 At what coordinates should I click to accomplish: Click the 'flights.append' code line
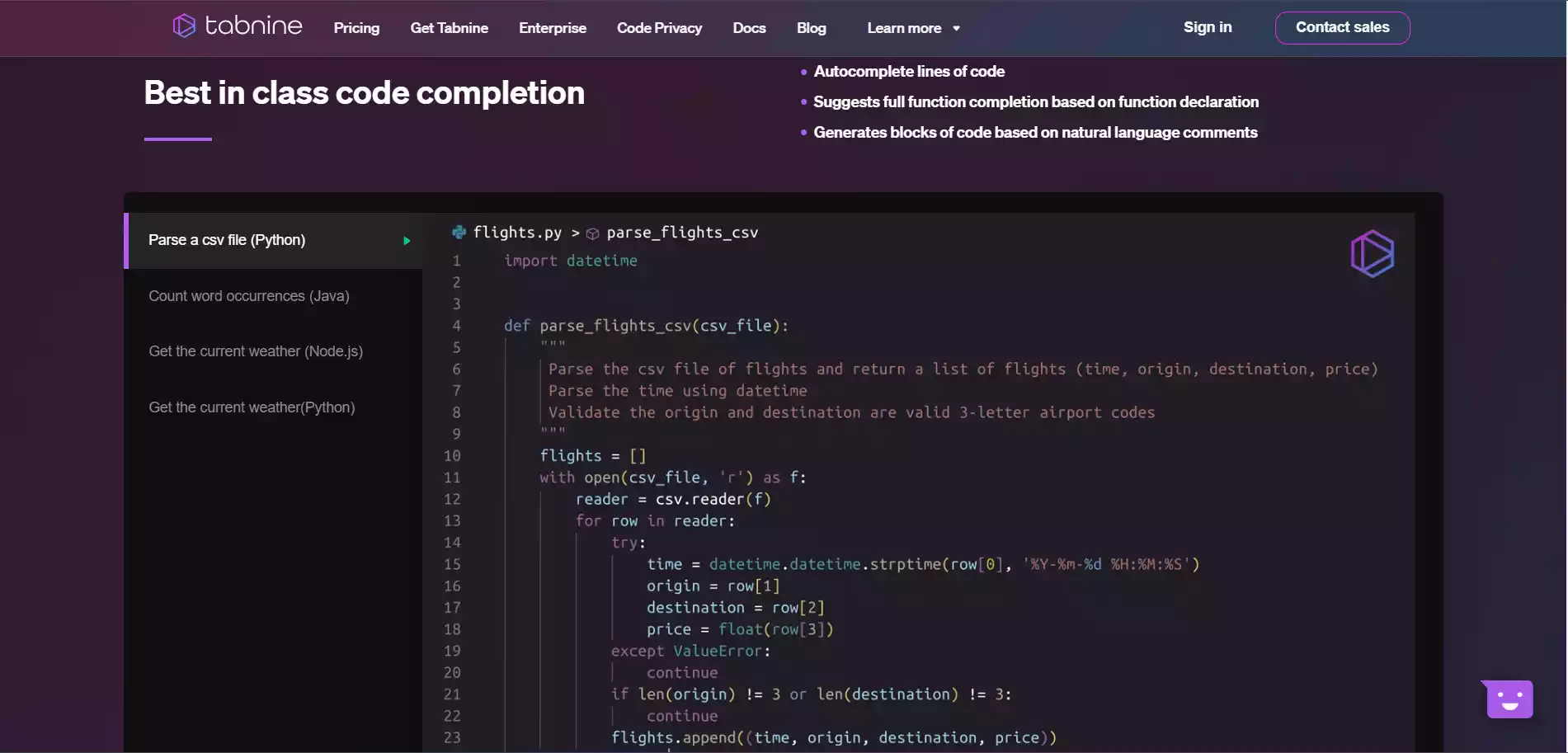coord(834,737)
